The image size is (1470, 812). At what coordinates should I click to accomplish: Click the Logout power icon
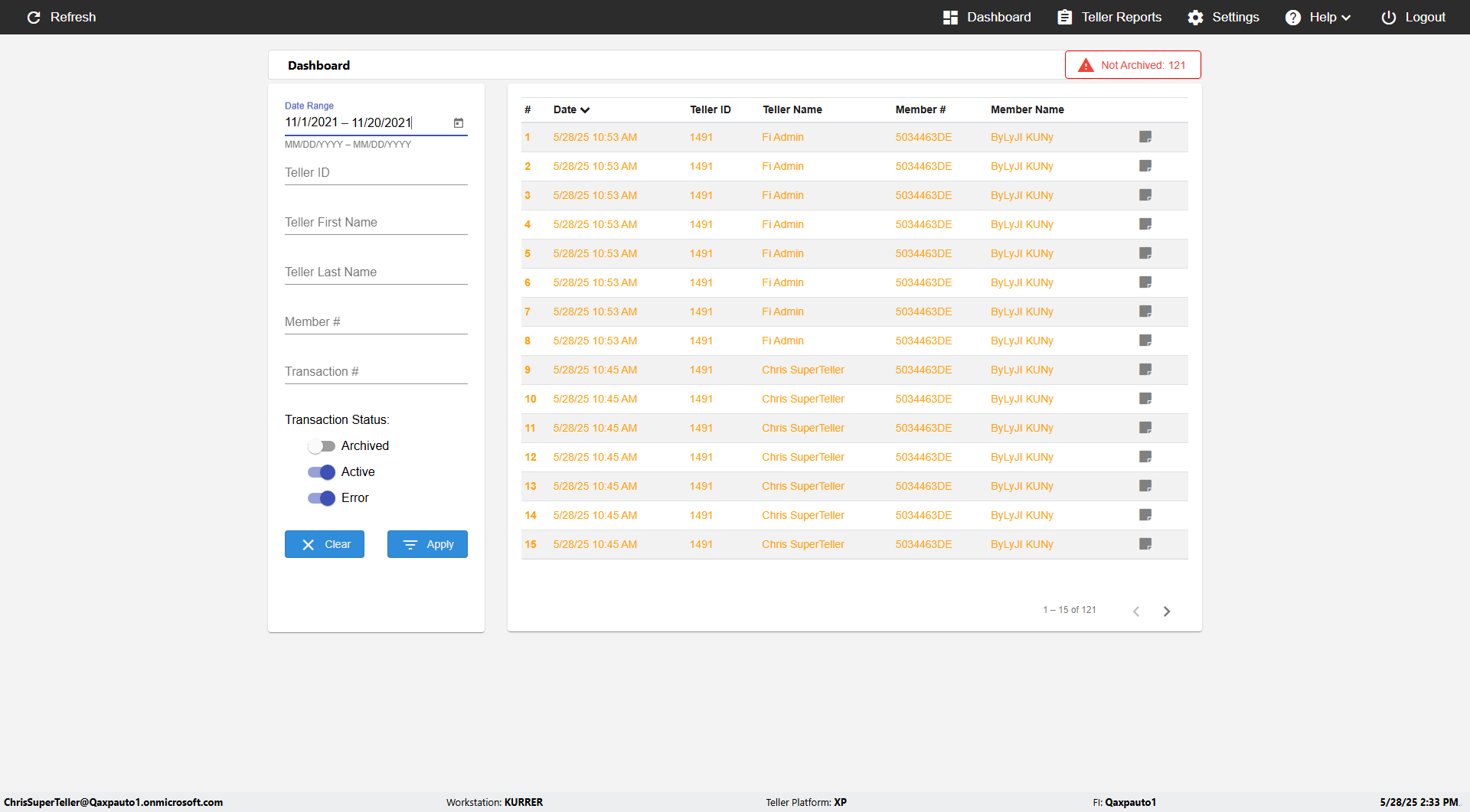click(x=1388, y=17)
